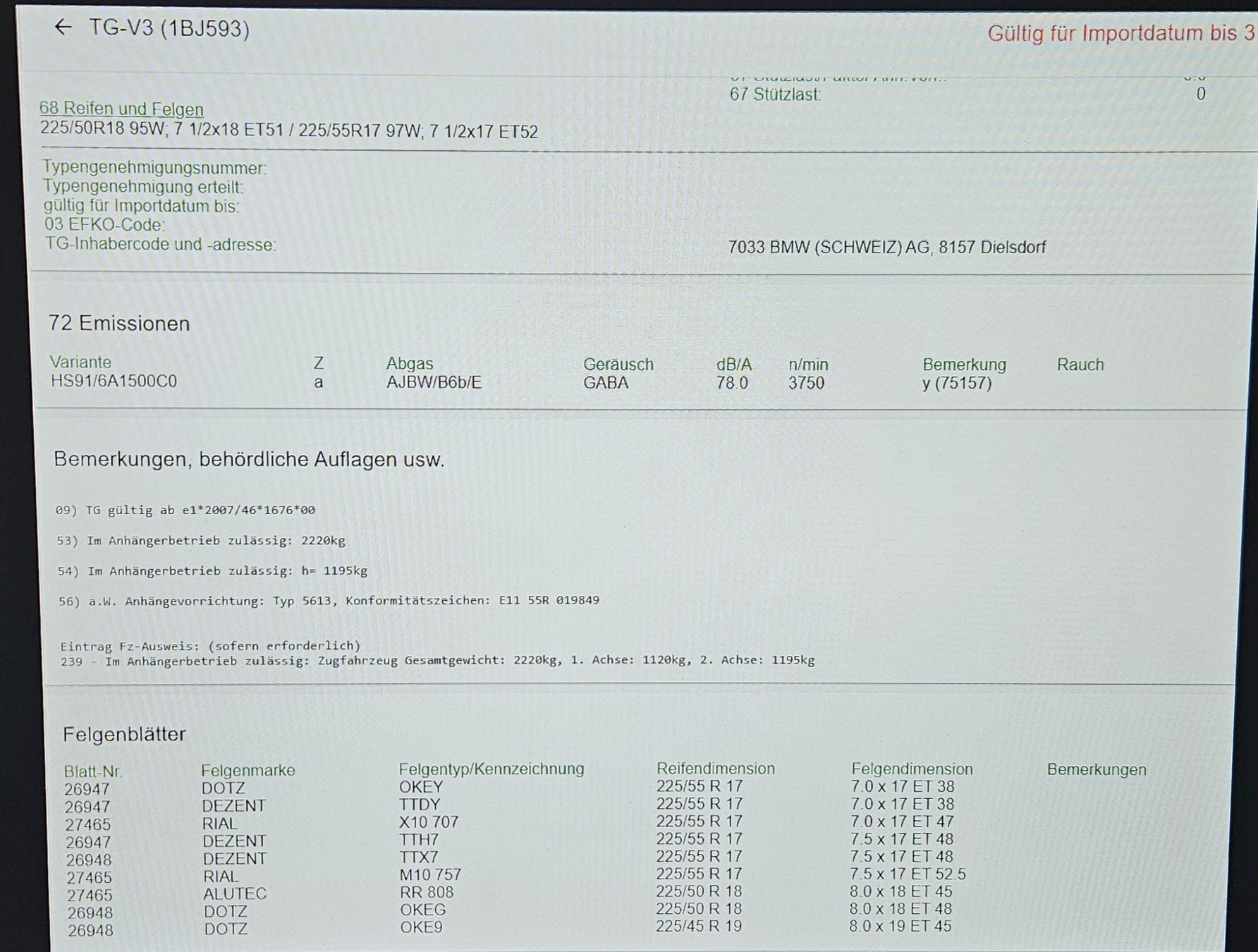Click the back arrow next to TG-V3

[x=63, y=28]
